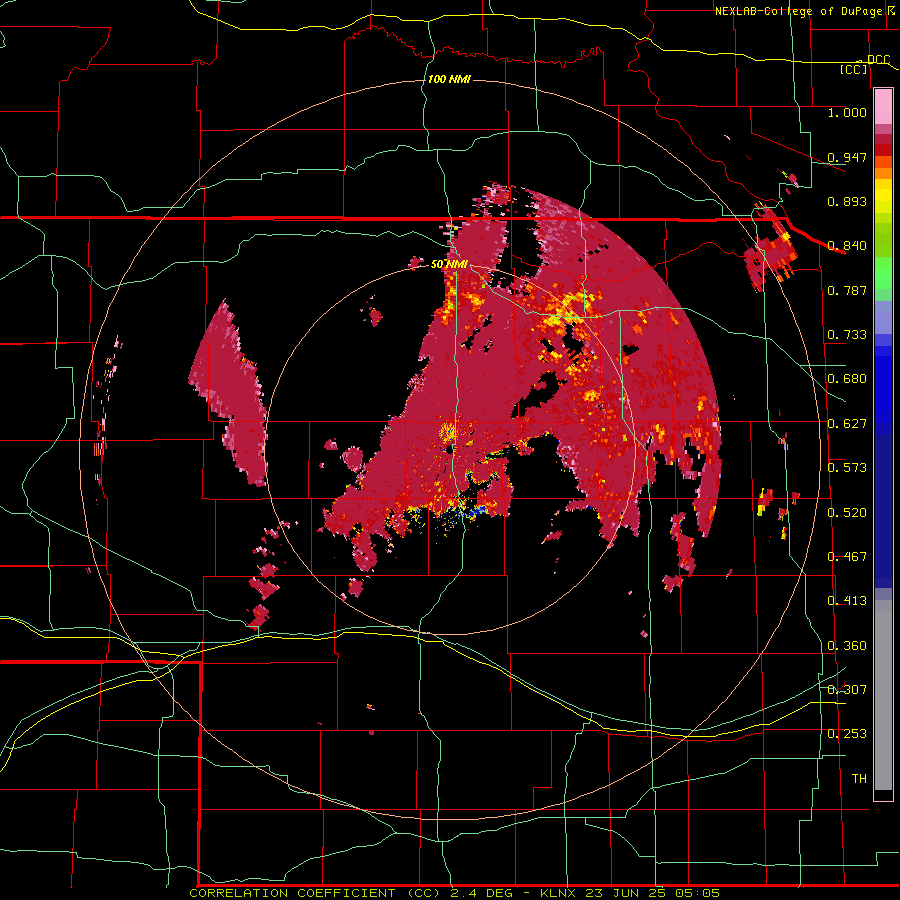Click the 50 NMI range ring label
900x900 pixels.
[x=449, y=264]
